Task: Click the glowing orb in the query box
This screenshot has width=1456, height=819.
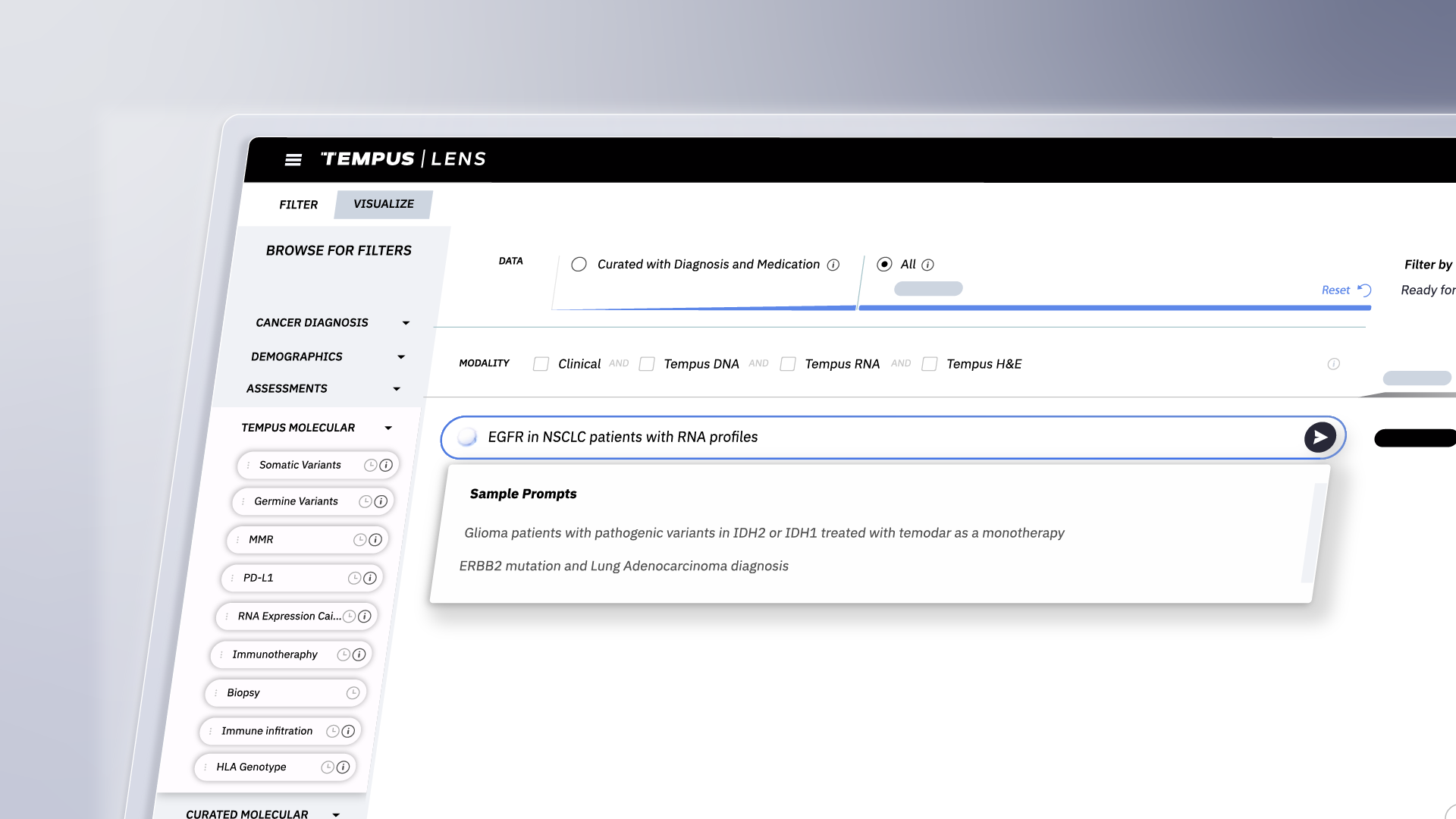Action: [467, 437]
